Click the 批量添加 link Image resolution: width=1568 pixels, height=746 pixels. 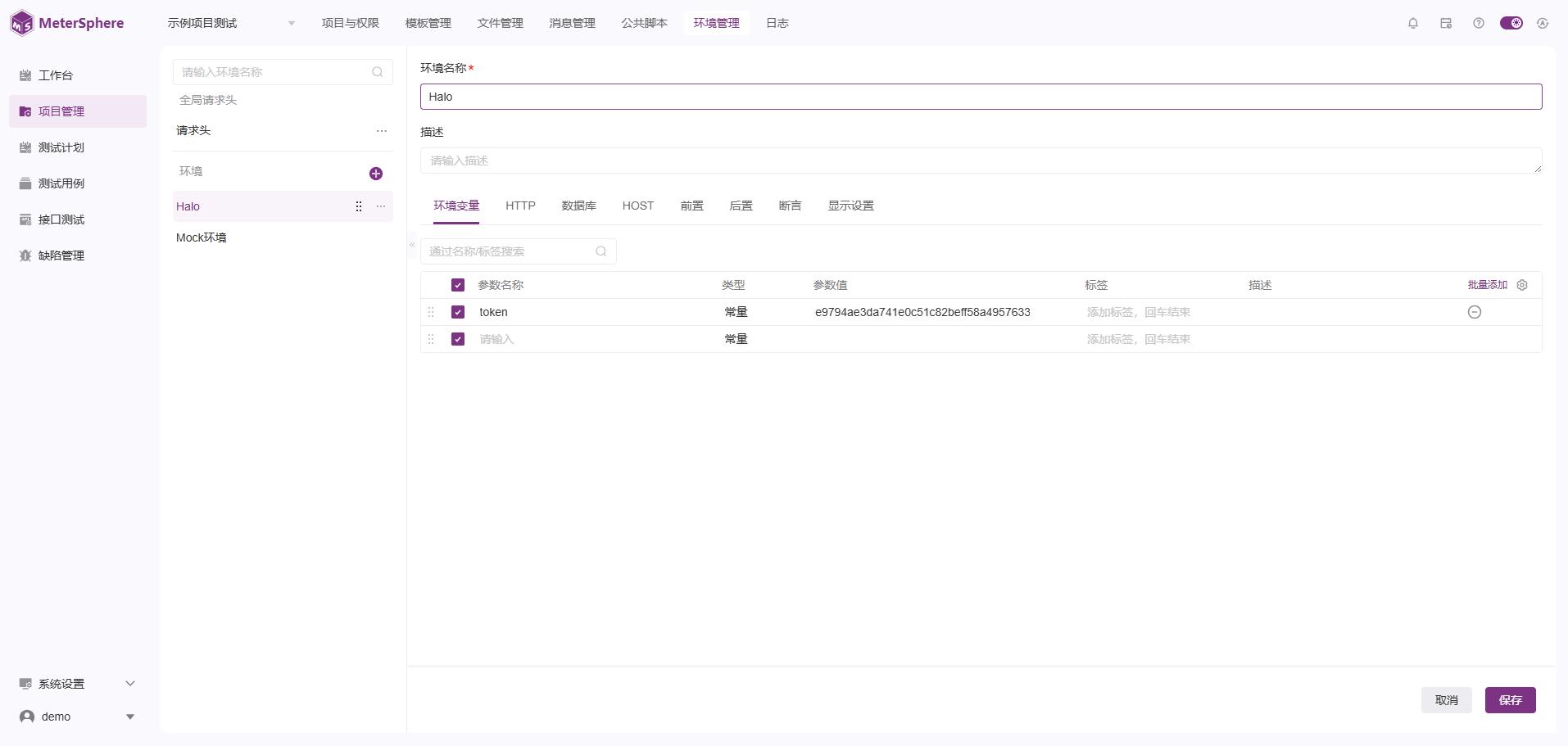[x=1487, y=285]
